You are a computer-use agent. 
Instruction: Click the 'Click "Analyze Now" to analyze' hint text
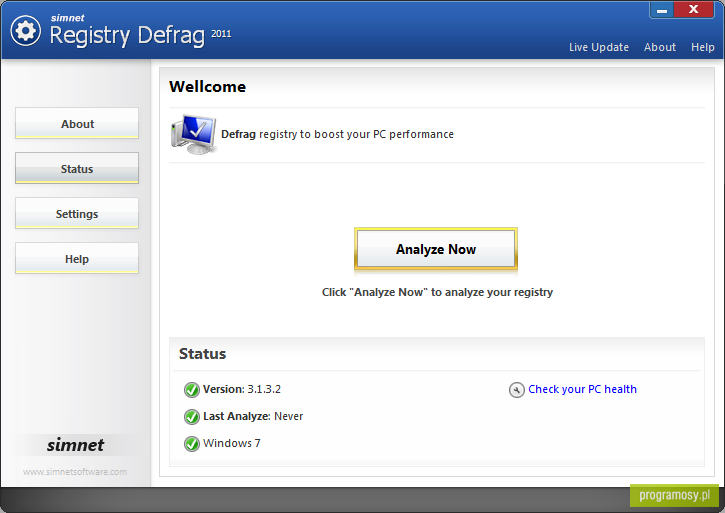(437, 292)
